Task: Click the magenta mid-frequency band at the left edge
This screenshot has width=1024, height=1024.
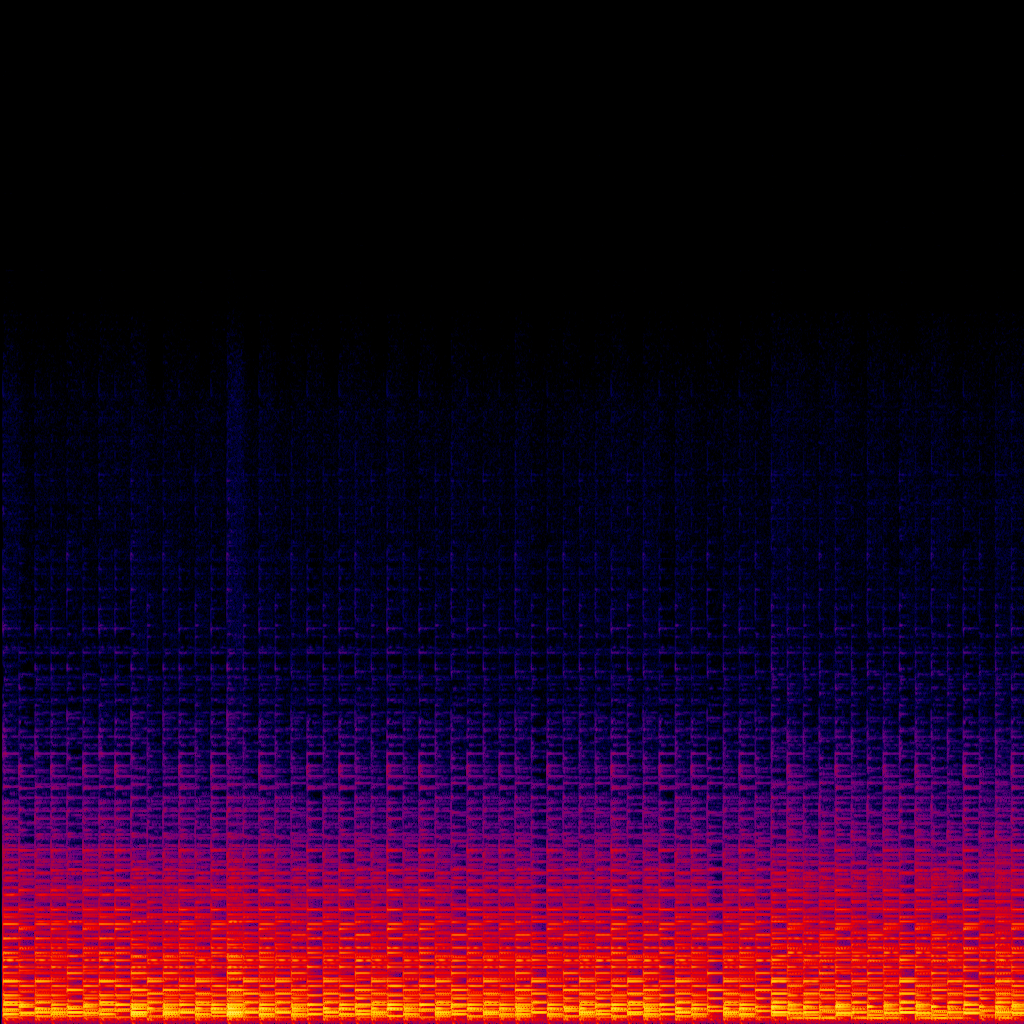Action: pyautogui.click(x=15, y=800)
